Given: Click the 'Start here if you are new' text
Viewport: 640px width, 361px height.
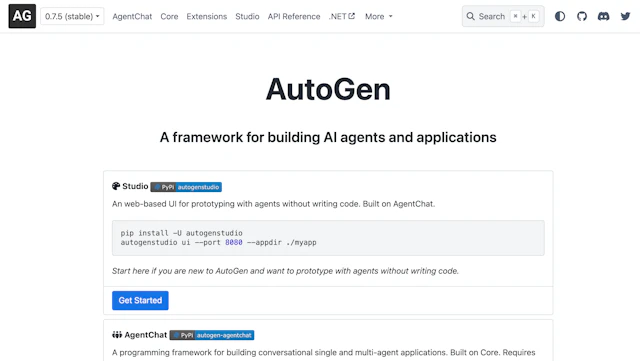Looking at the screenshot, I should coord(285,271).
